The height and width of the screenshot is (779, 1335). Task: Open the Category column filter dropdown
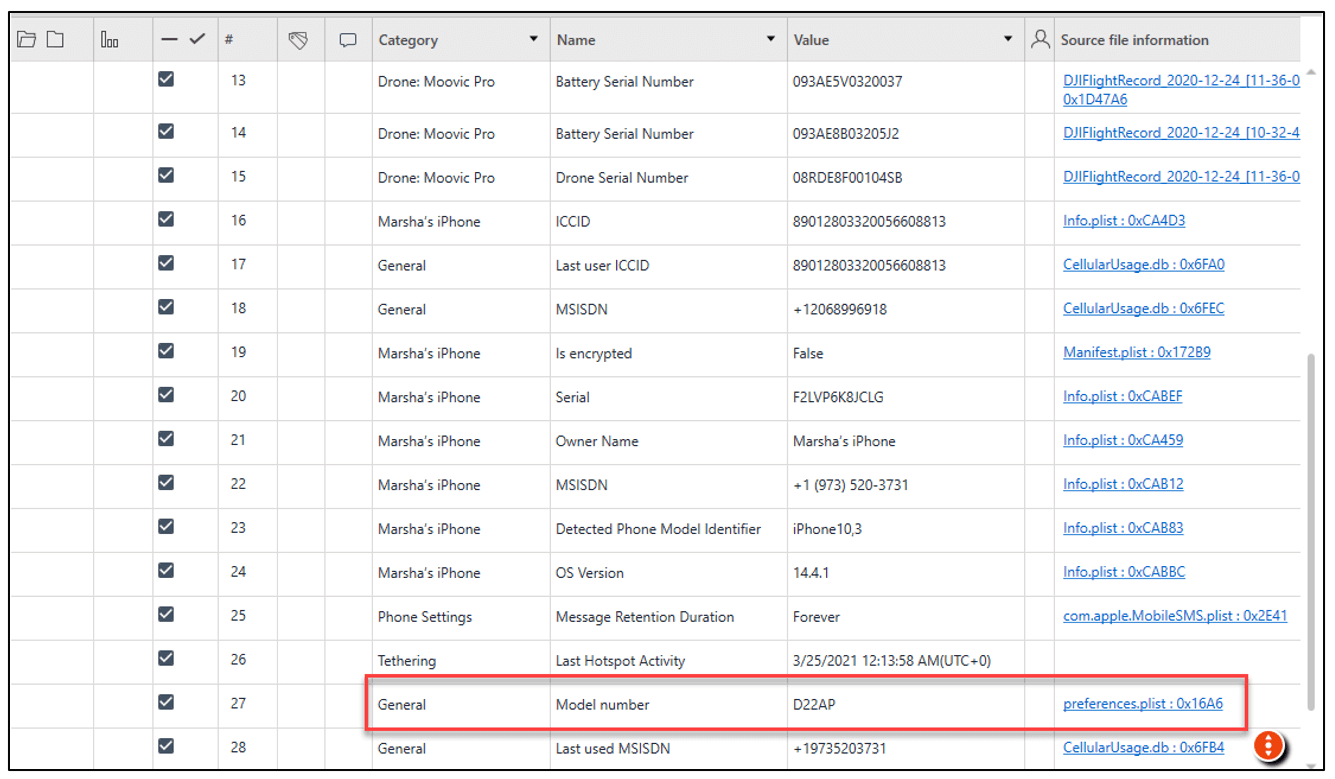tap(533, 40)
